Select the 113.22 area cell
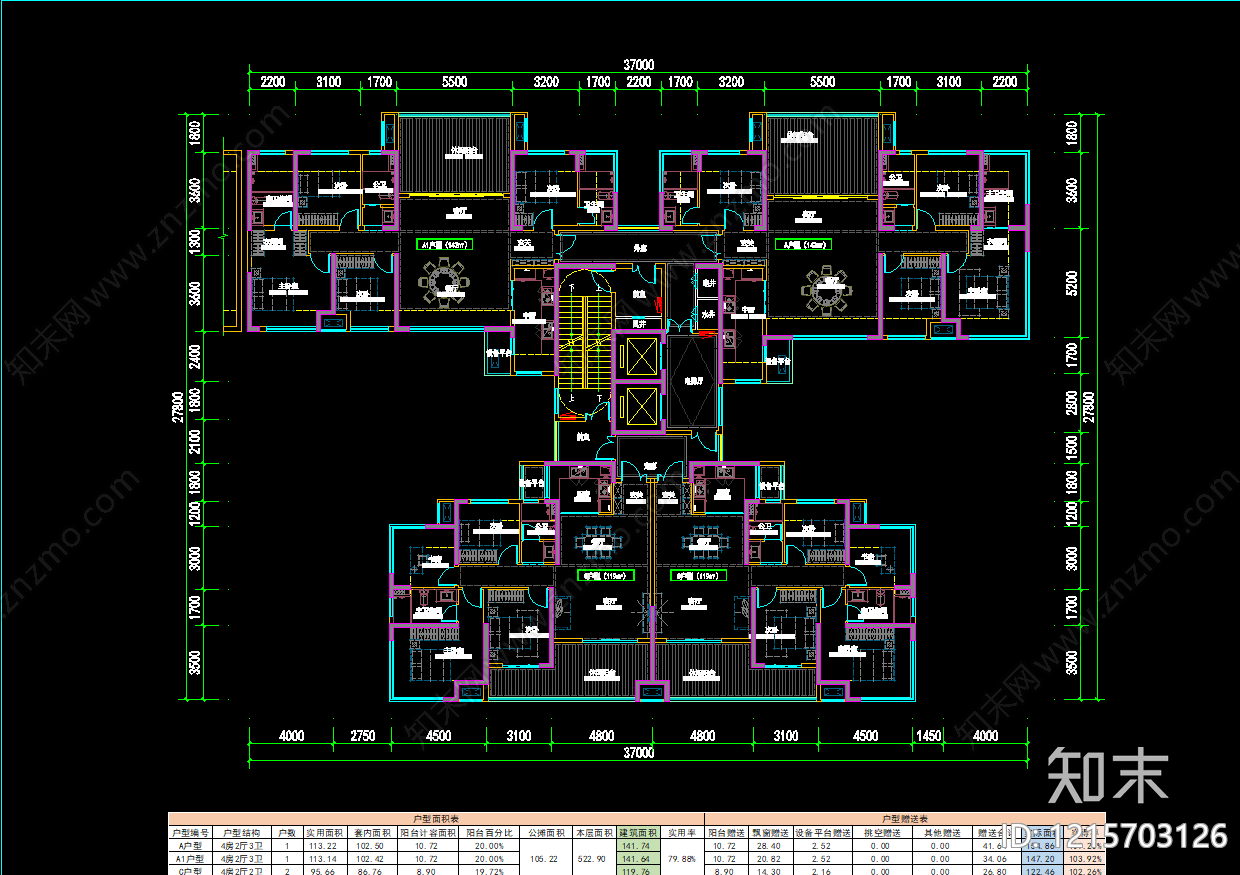This screenshot has width=1240, height=875. [x=325, y=845]
